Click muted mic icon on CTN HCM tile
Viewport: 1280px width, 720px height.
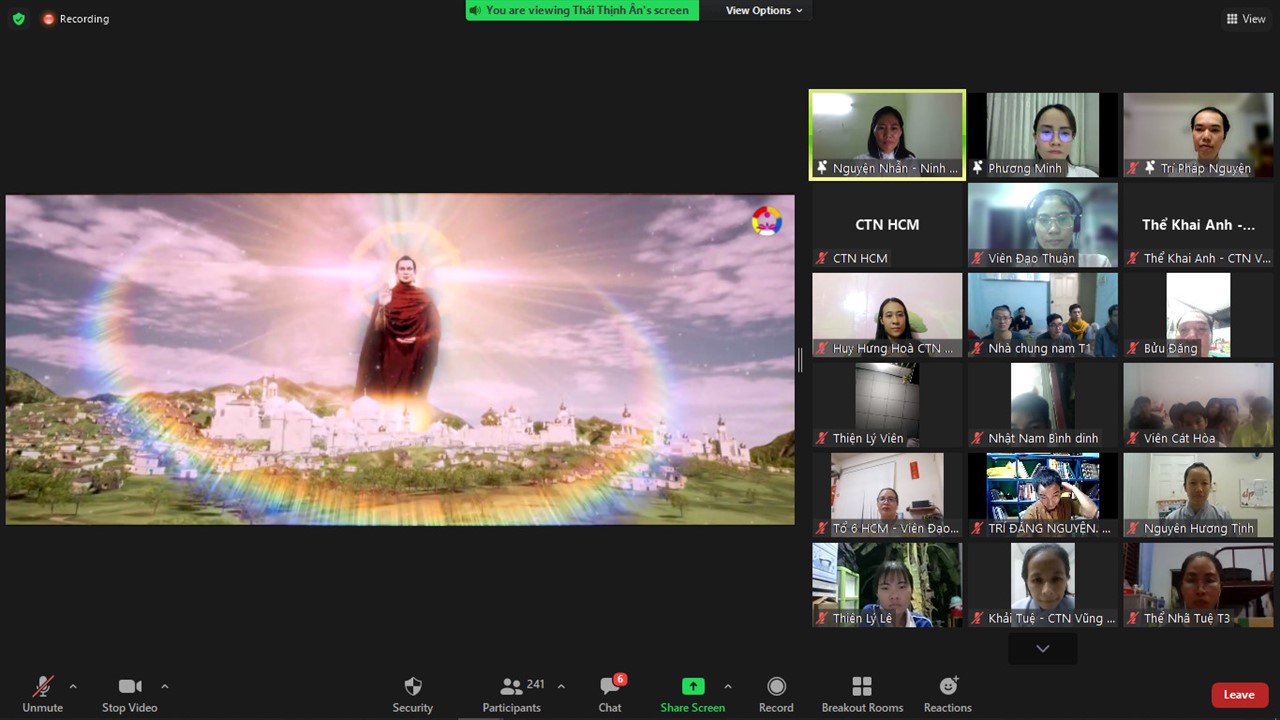(x=822, y=258)
